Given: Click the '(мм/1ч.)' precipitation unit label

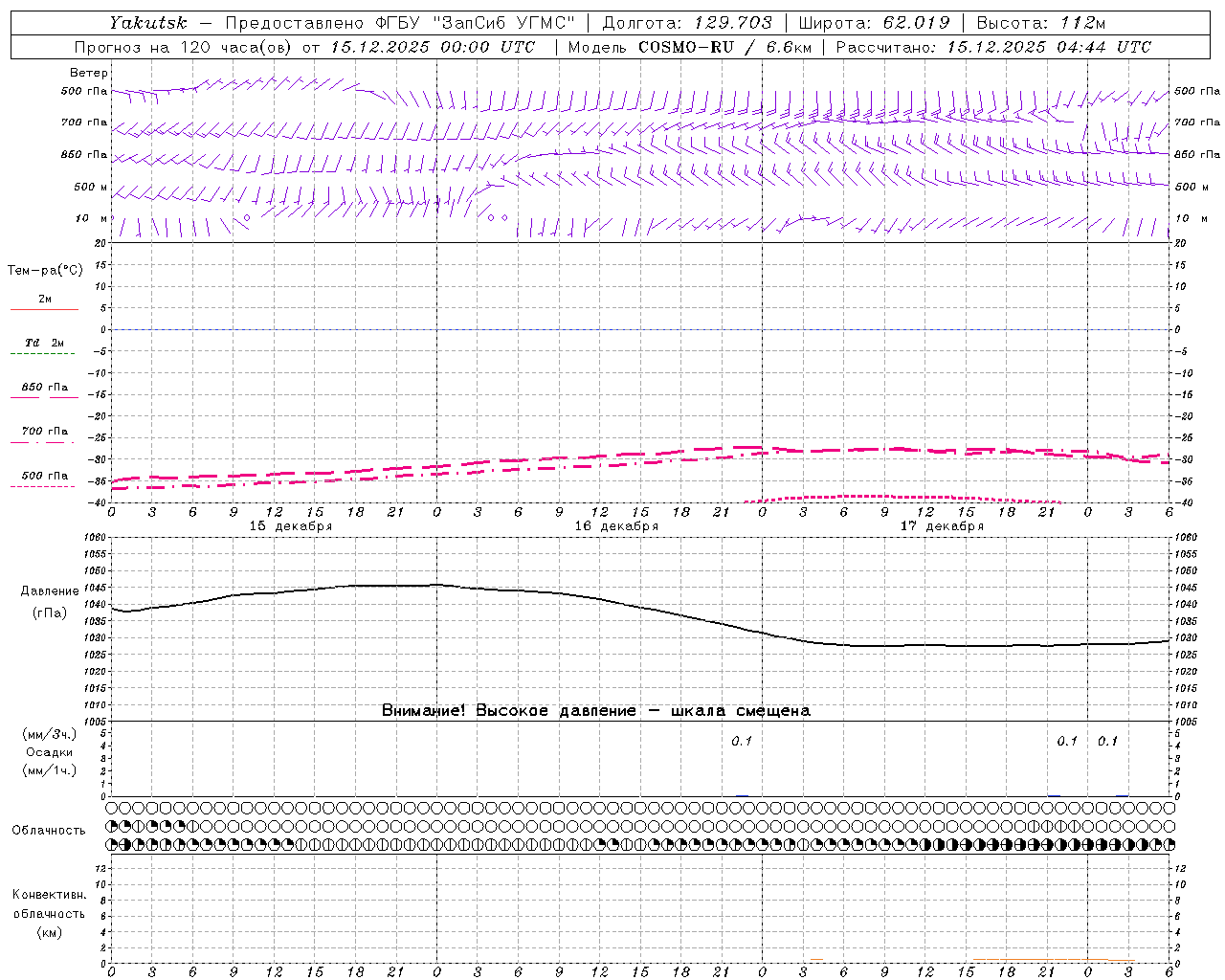Looking at the screenshot, I should click(x=49, y=770).
